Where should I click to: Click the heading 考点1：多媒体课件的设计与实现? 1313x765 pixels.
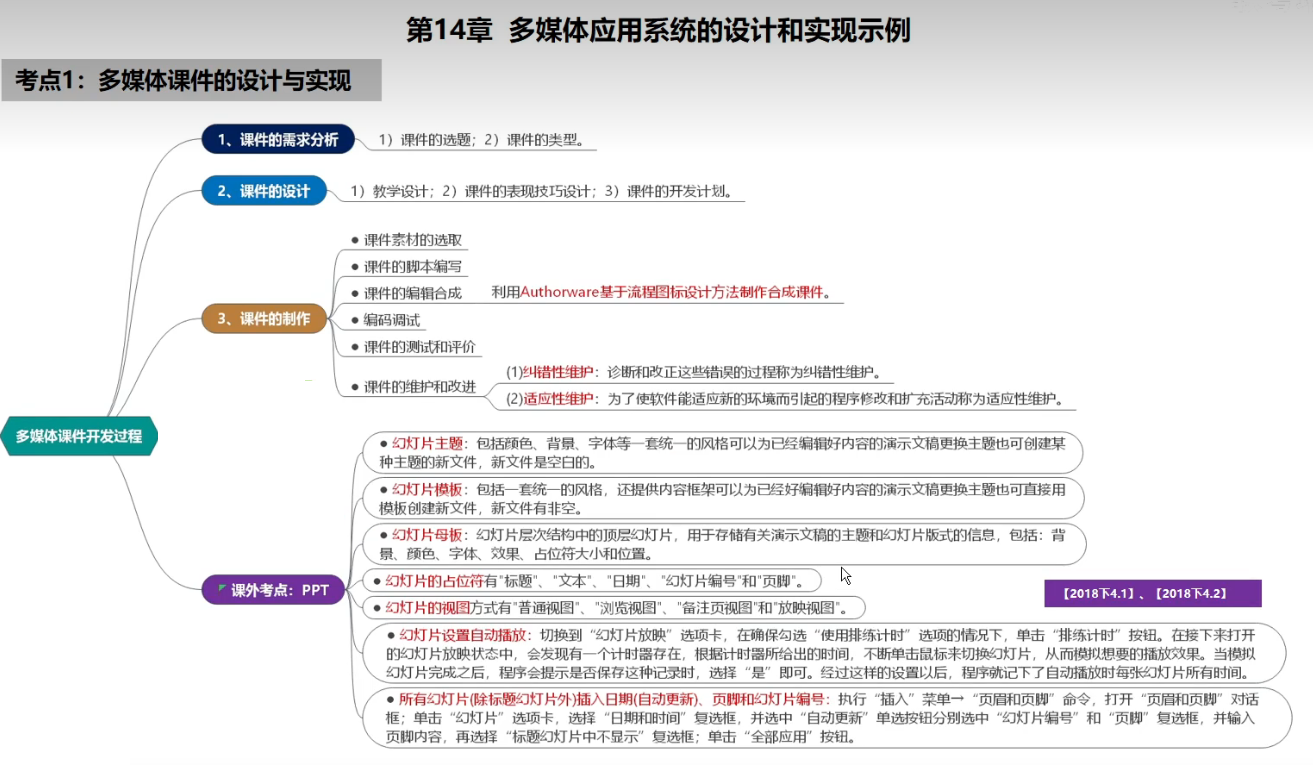tap(191, 80)
